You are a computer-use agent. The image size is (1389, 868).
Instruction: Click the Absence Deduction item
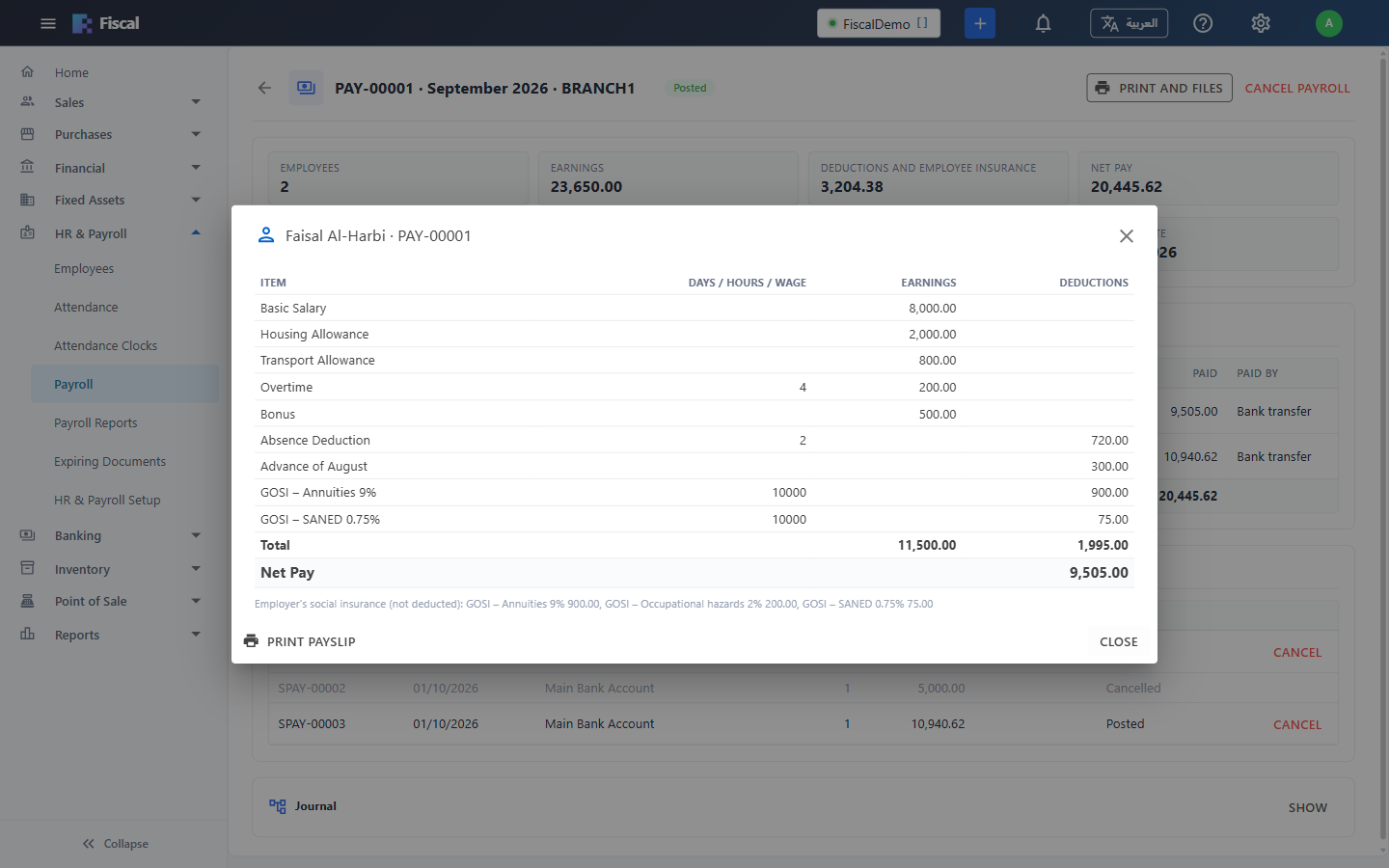pyautogui.click(x=315, y=440)
